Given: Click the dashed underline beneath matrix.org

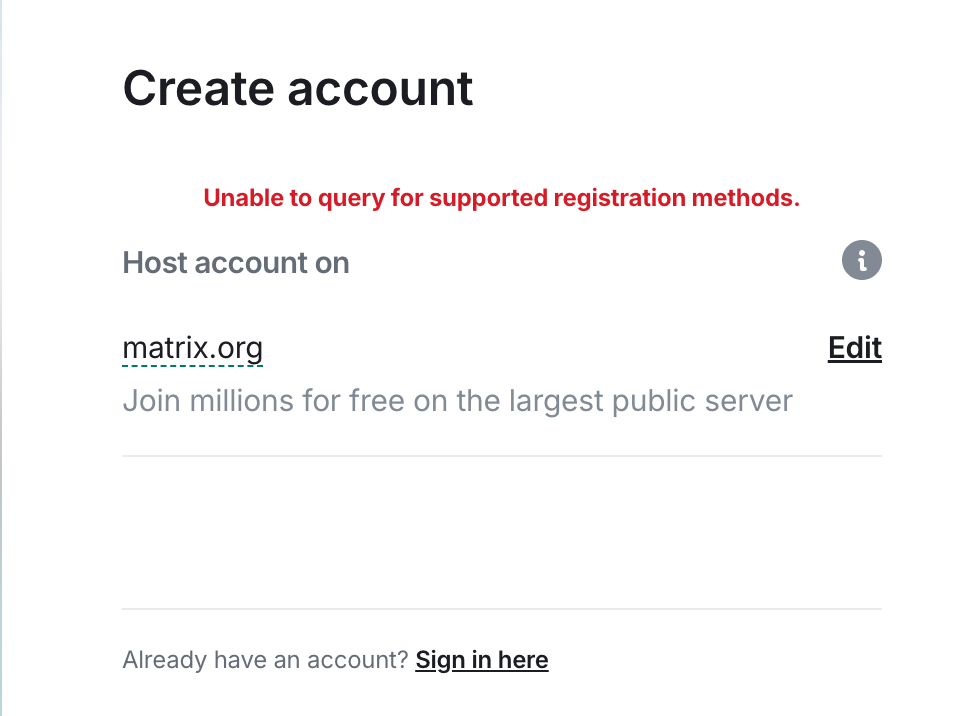Looking at the screenshot, I should 192,366.
